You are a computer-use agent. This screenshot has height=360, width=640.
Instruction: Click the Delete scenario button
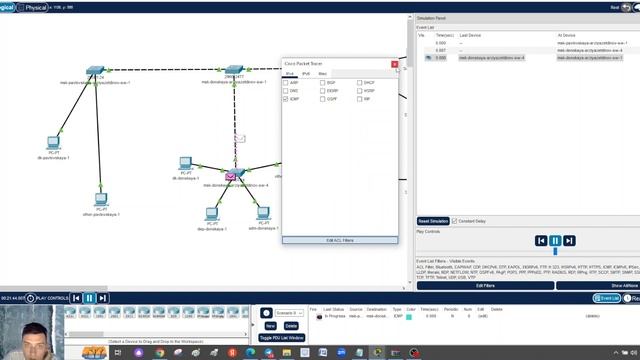pos(291,326)
